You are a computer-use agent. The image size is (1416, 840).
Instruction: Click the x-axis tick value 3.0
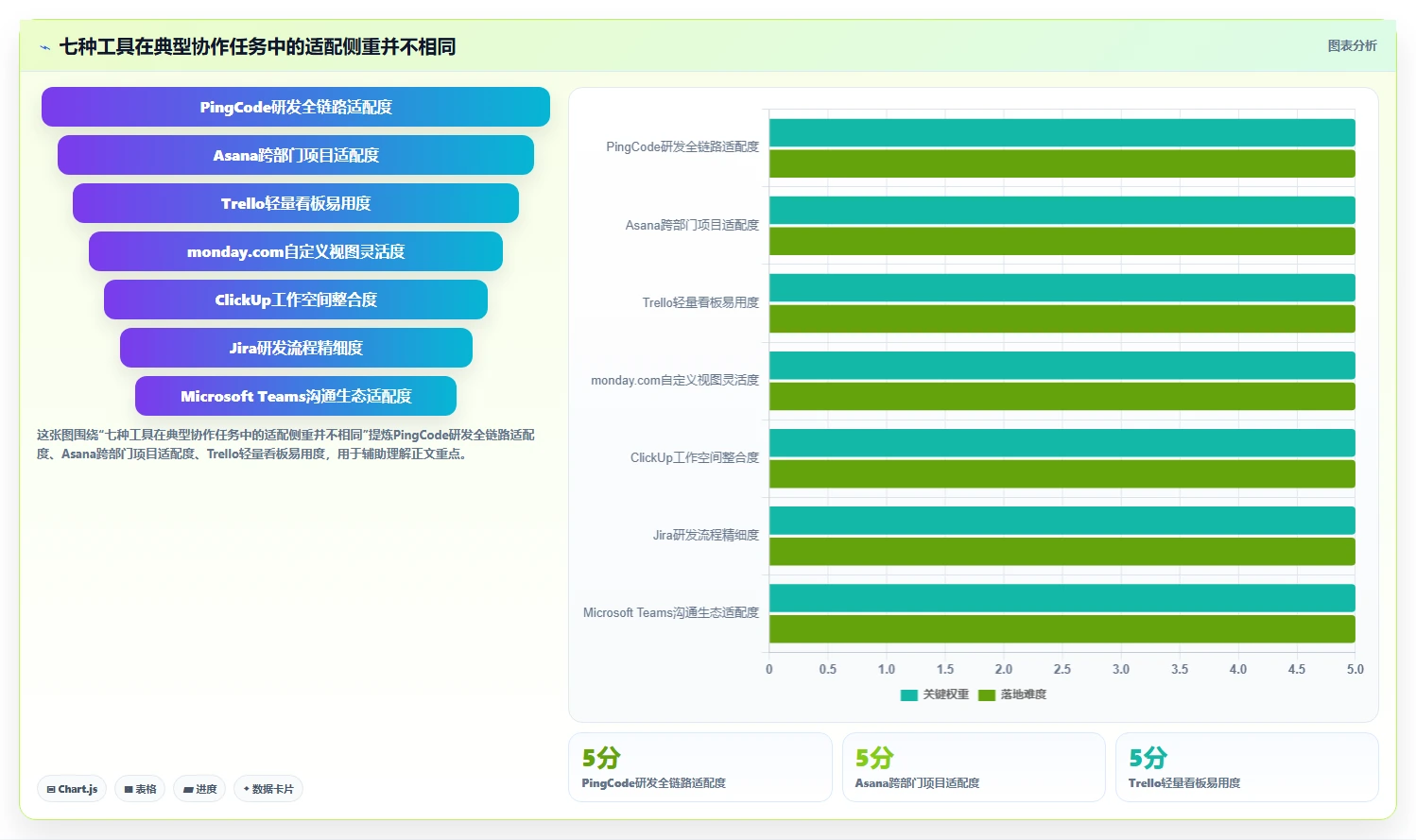(x=1121, y=669)
